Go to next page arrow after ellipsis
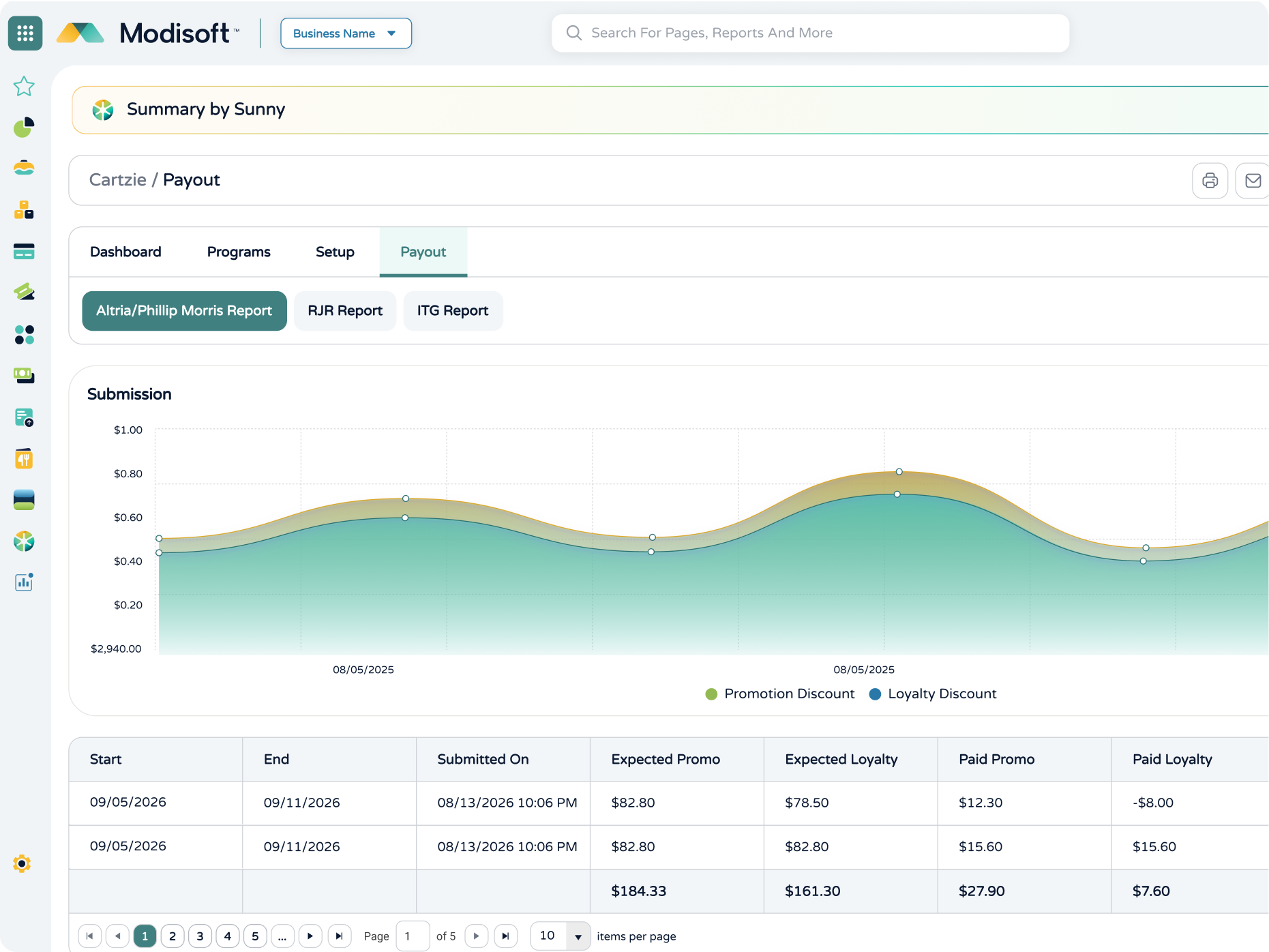This screenshot has width=1269, height=952. point(310,936)
